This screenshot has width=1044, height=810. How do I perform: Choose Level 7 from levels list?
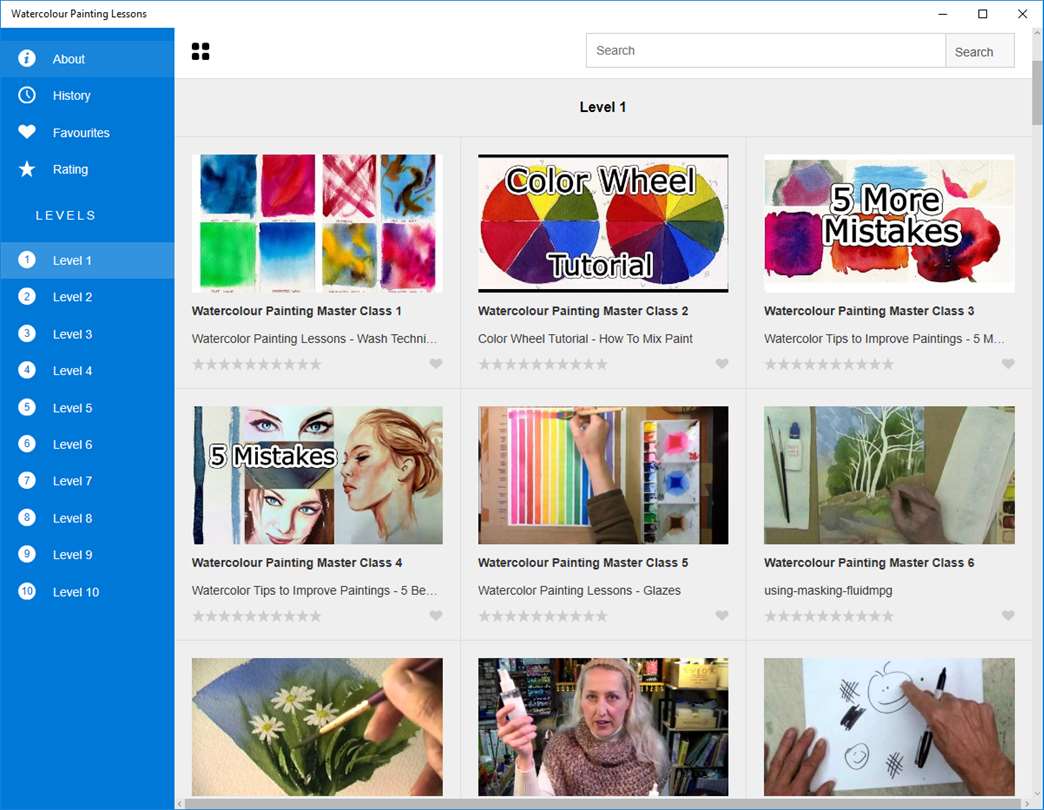tap(87, 481)
